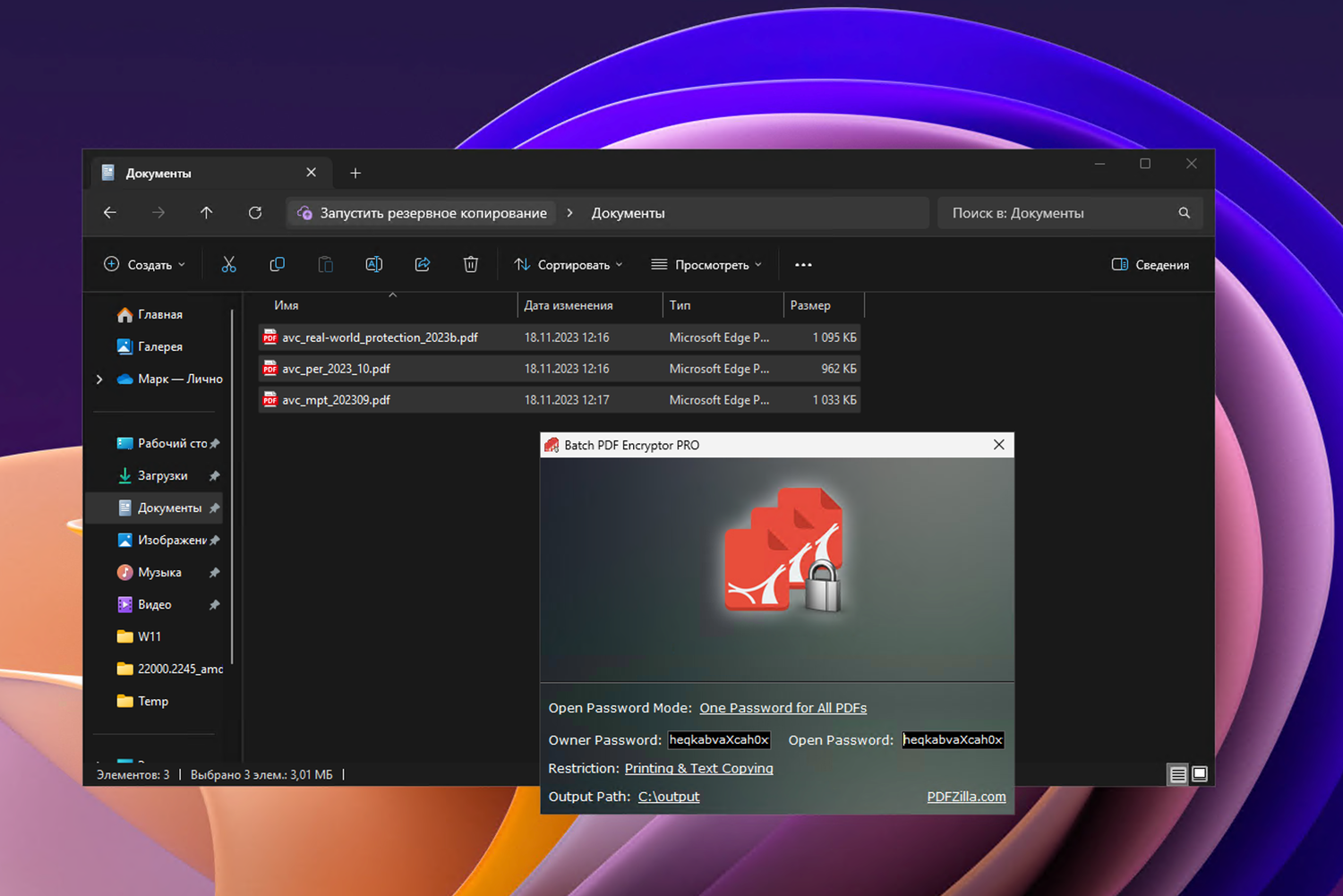Switch to large thumbnails view icon in status bar
The image size is (1343, 896).
click(x=1200, y=774)
